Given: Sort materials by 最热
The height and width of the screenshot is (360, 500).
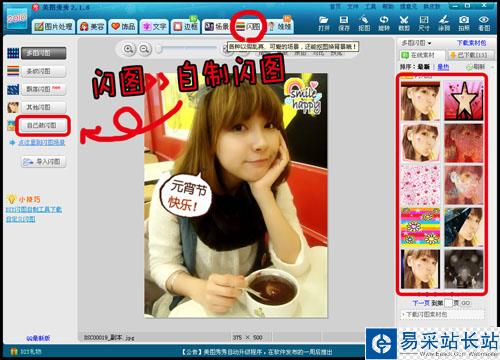Looking at the screenshot, I should pyautogui.click(x=443, y=67).
